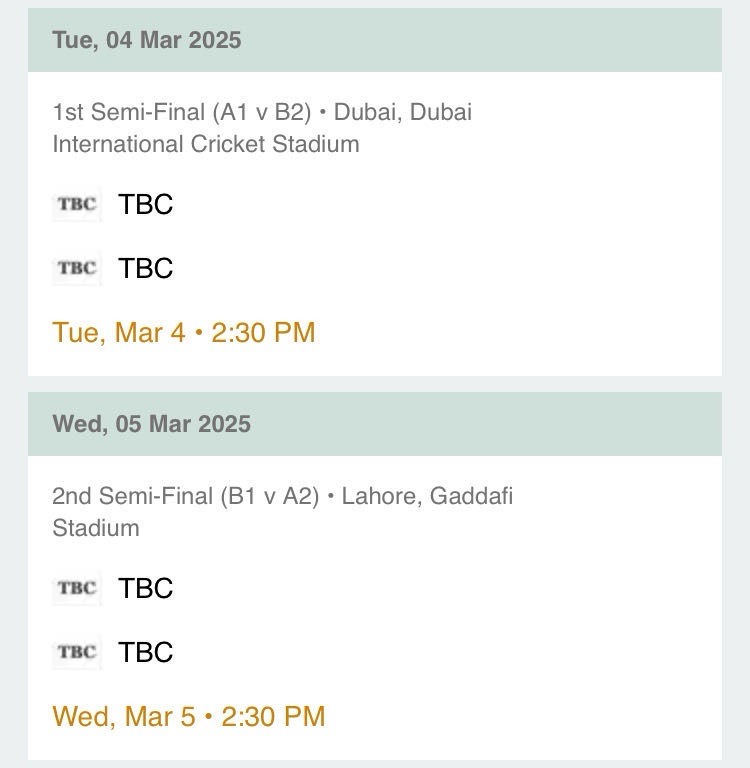The image size is (750, 768).
Task: Click the bottom TBC team logo in 1st Semi-Final
Action: pos(77,268)
